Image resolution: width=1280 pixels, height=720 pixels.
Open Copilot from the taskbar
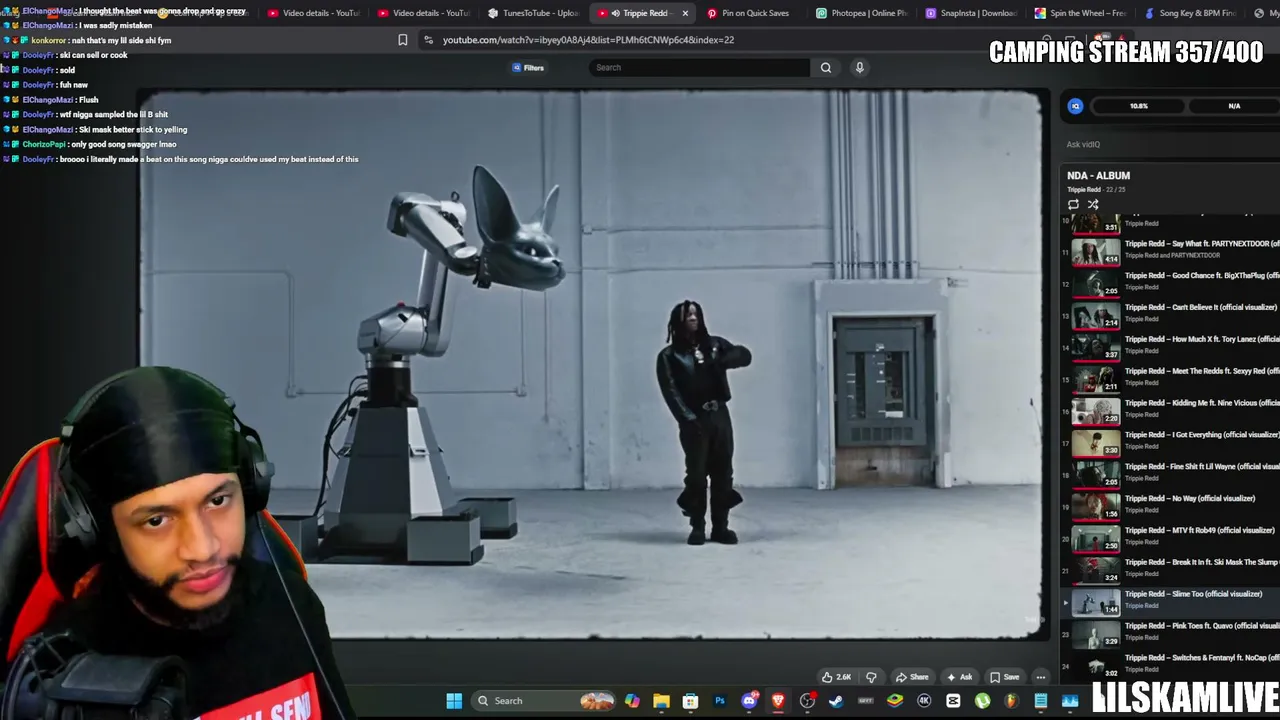632,701
